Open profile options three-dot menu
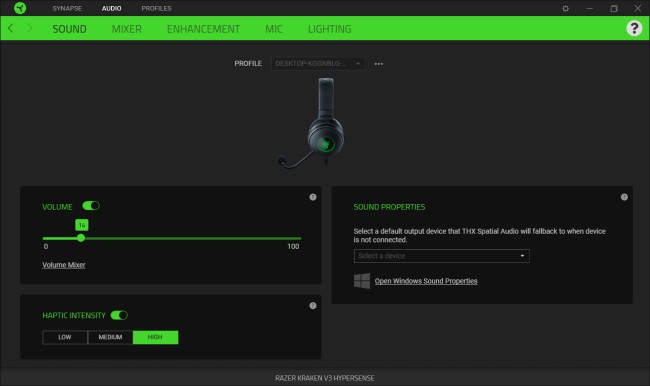This screenshot has height=386, width=650. pyautogui.click(x=378, y=64)
